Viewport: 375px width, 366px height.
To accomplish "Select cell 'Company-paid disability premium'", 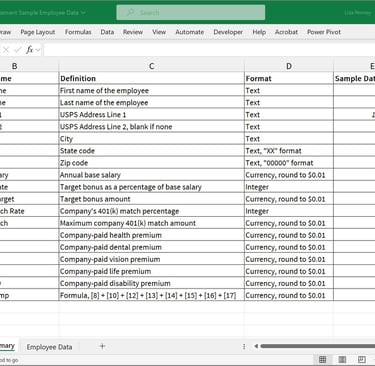I will click(x=152, y=283).
